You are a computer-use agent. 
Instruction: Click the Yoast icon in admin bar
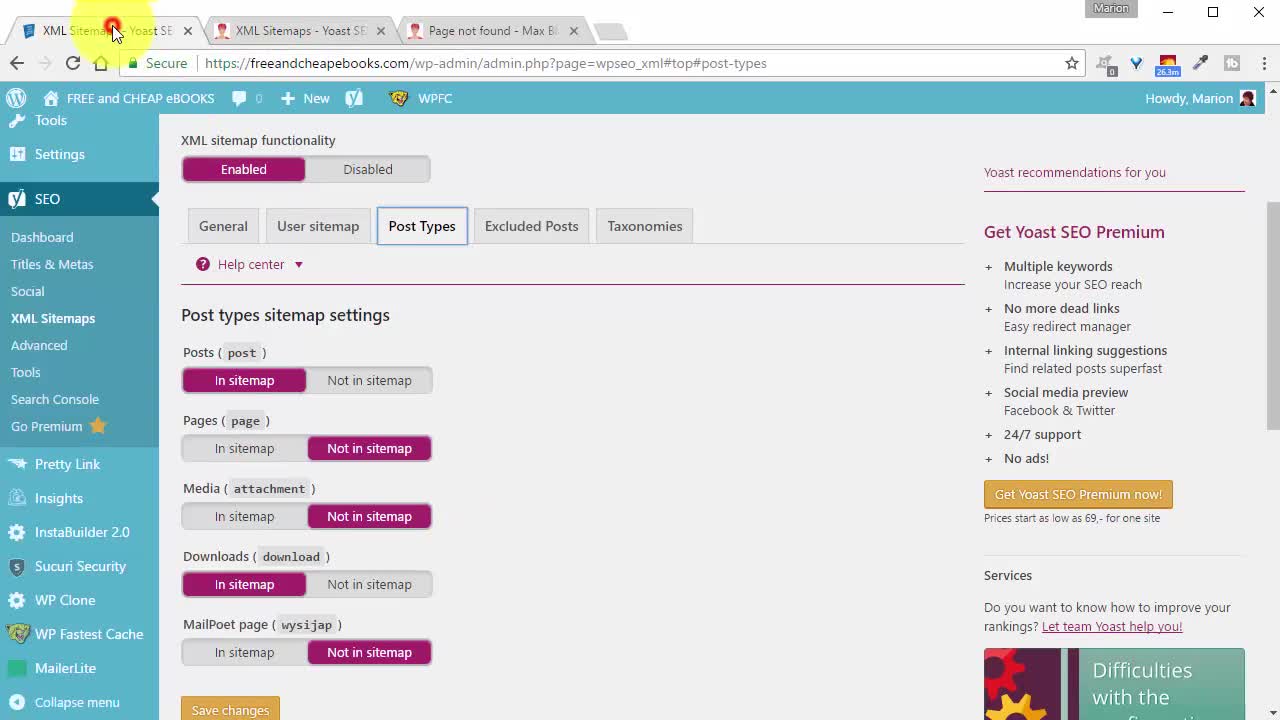tap(354, 98)
